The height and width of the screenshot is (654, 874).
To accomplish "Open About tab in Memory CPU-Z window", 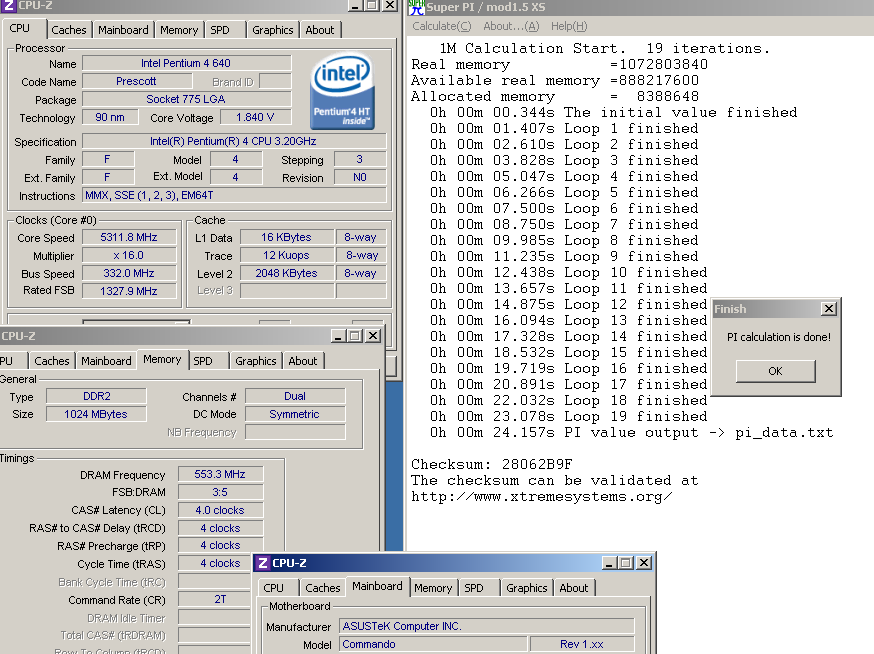I will (x=303, y=361).
